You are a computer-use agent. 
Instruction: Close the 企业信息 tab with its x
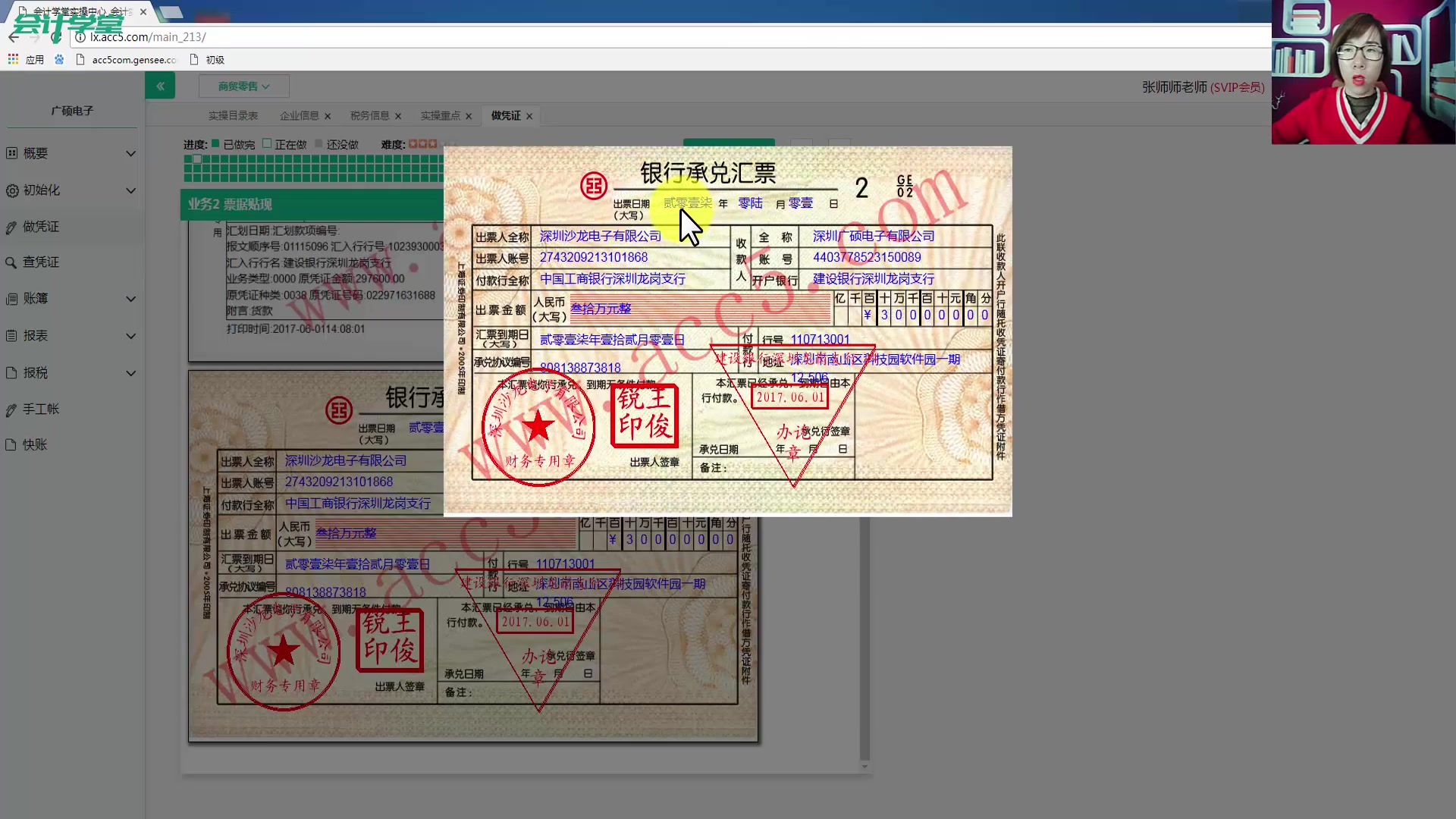328,116
